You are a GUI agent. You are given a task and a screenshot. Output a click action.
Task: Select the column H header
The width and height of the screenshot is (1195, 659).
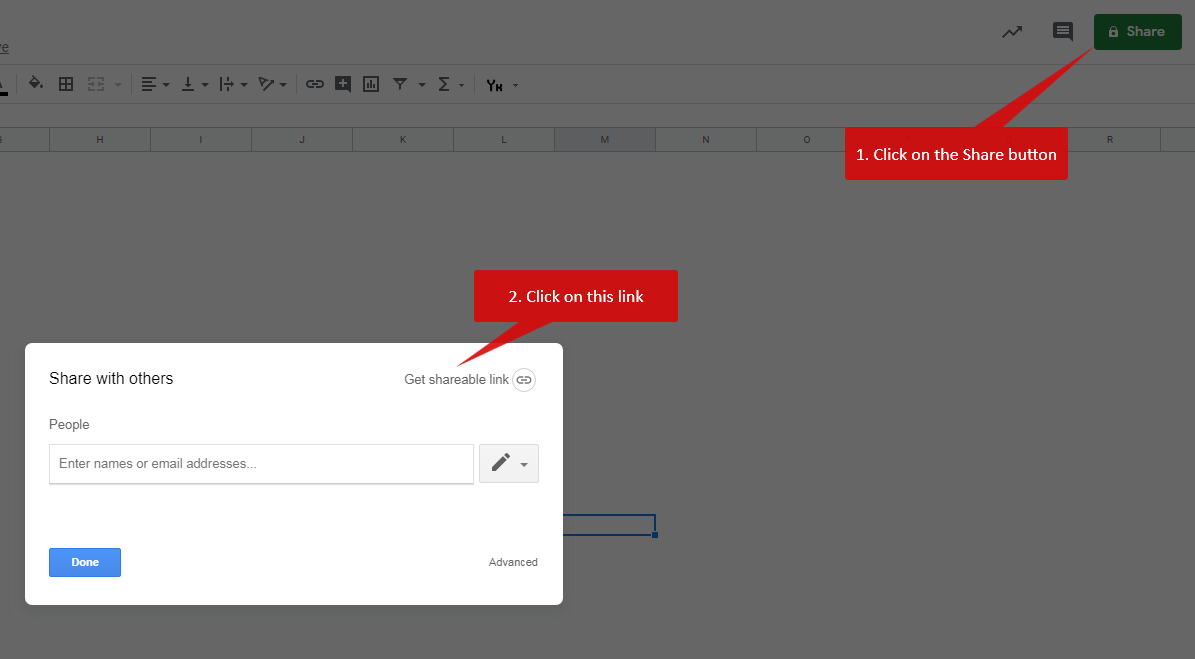[x=100, y=139]
